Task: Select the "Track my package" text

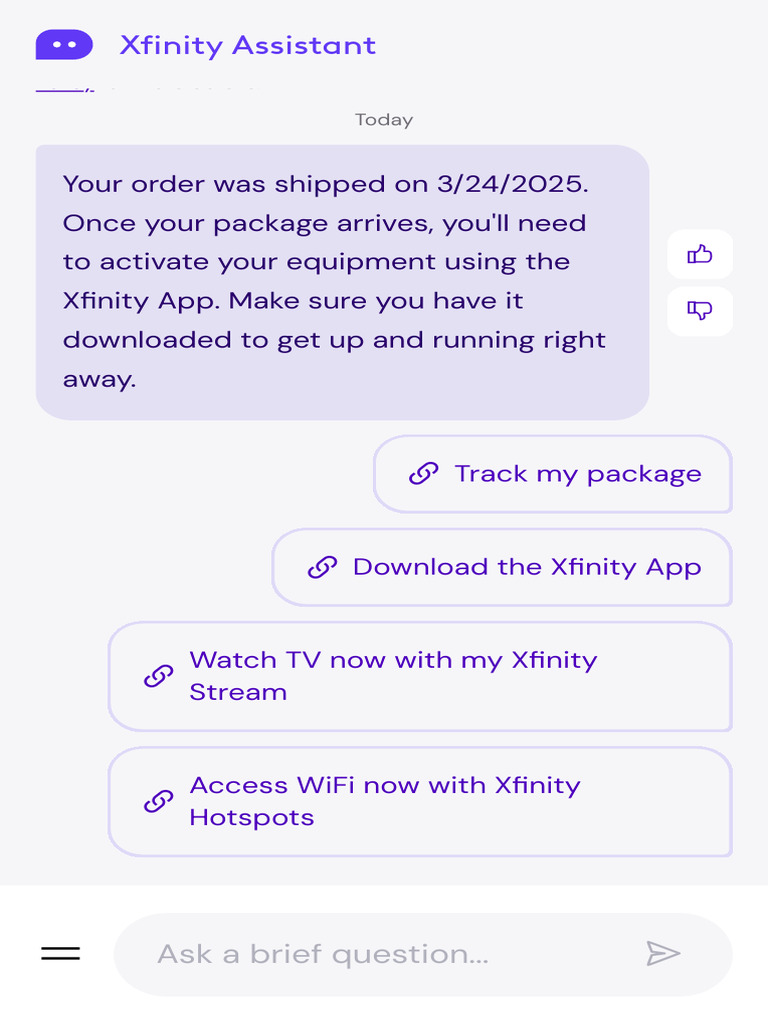Action: click(x=578, y=474)
